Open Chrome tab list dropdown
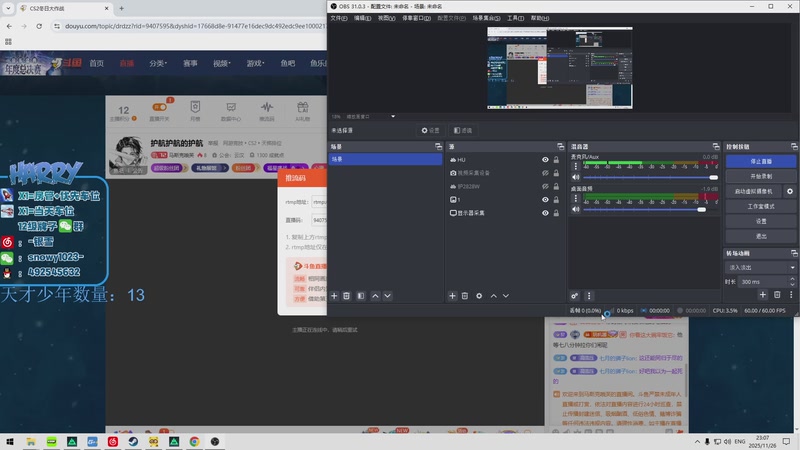The image size is (800, 450). pyautogui.click(x=8, y=8)
